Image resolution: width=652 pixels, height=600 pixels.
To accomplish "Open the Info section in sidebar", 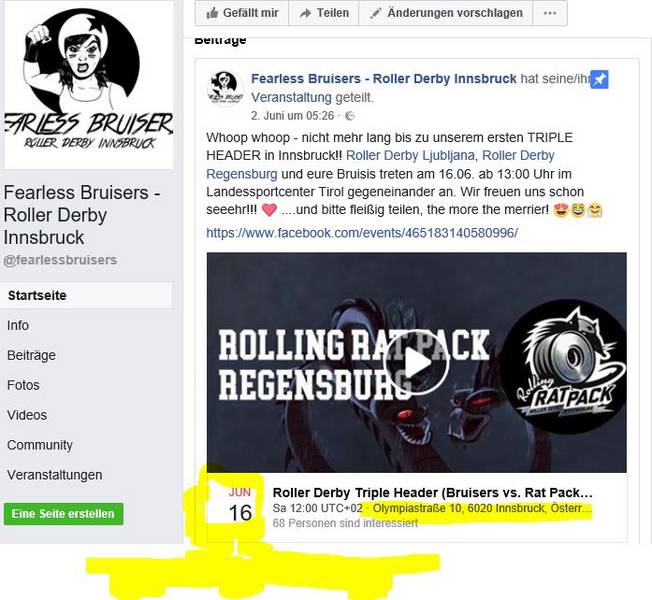I will [x=18, y=325].
